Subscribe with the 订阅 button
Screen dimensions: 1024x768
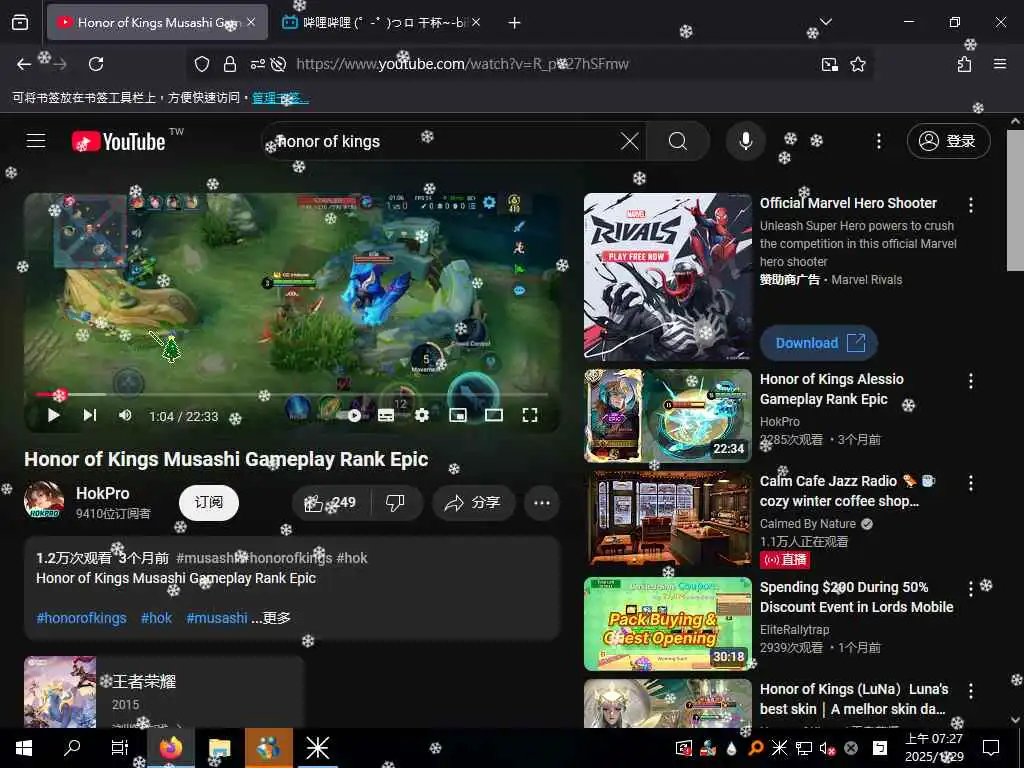click(x=209, y=502)
